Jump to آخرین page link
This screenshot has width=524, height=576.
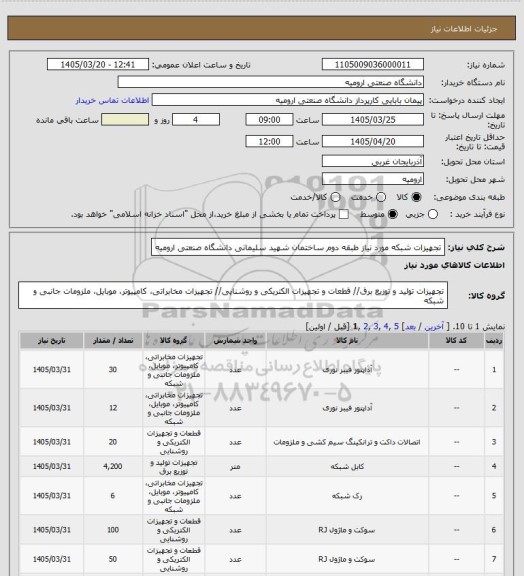point(434,326)
